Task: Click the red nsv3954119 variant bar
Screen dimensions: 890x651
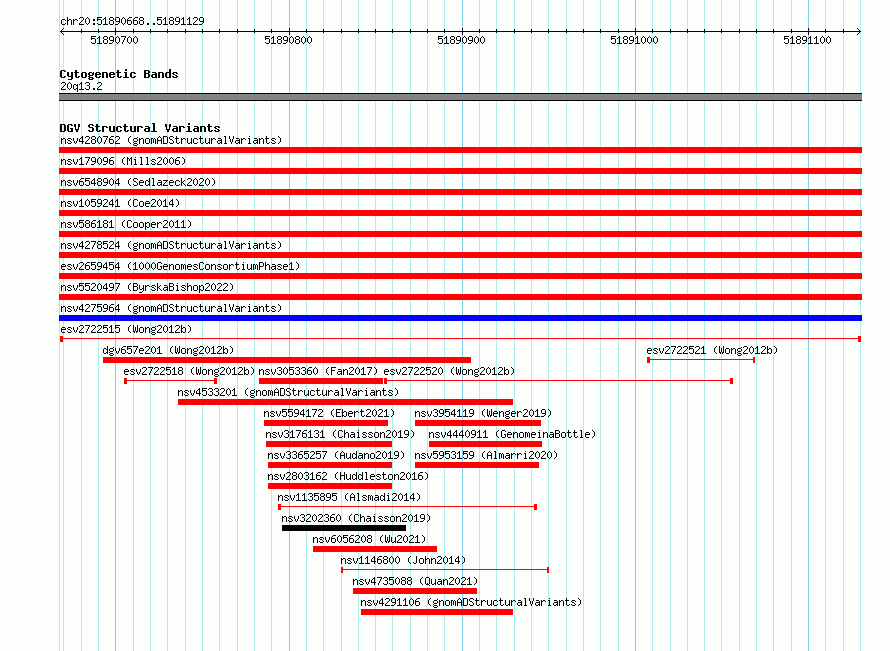Action: coord(478,423)
